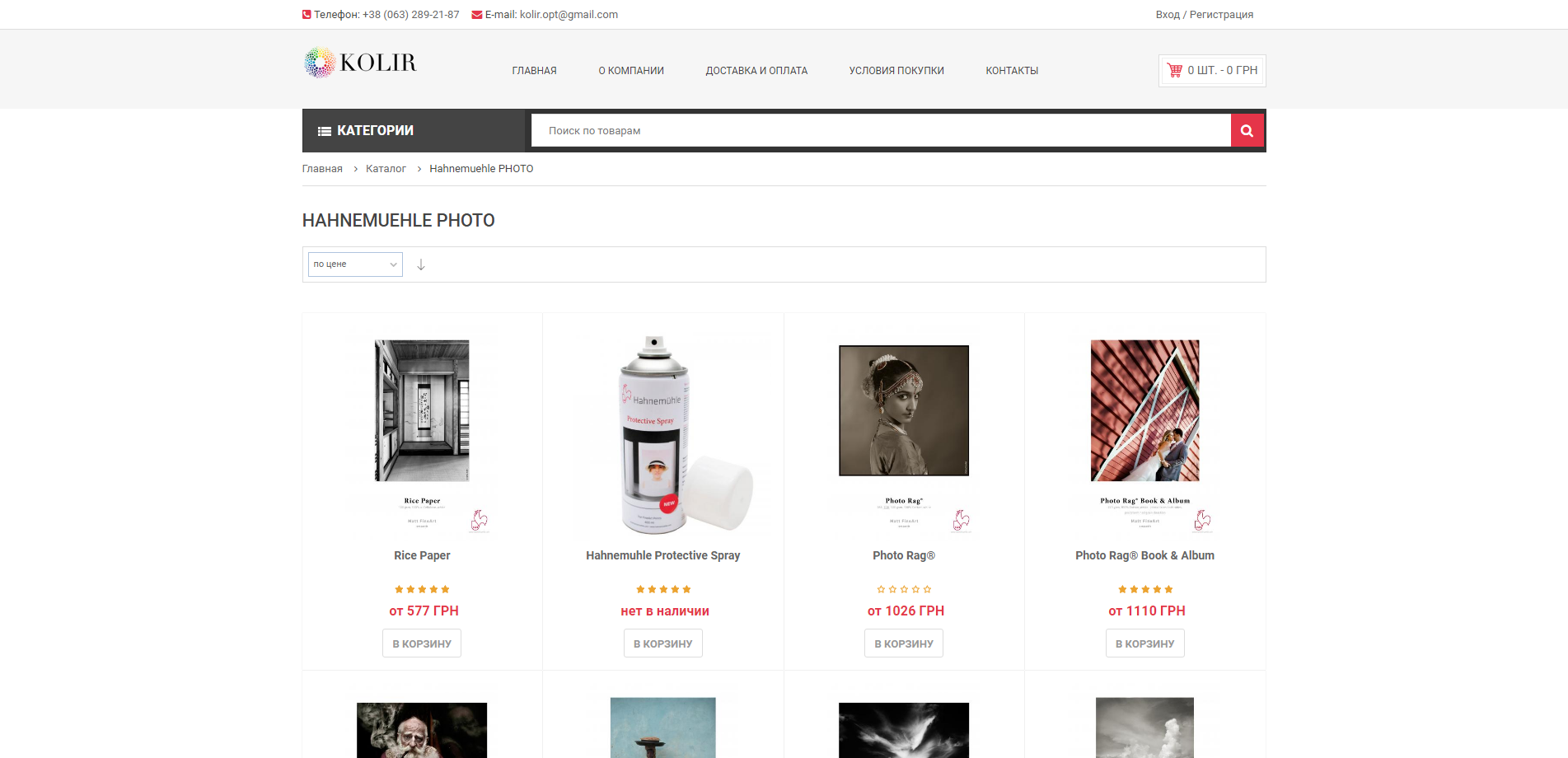Viewport: 1568px width, 758px height.
Task: Open the ГЛАВНАЯ menu item
Action: tap(534, 71)
